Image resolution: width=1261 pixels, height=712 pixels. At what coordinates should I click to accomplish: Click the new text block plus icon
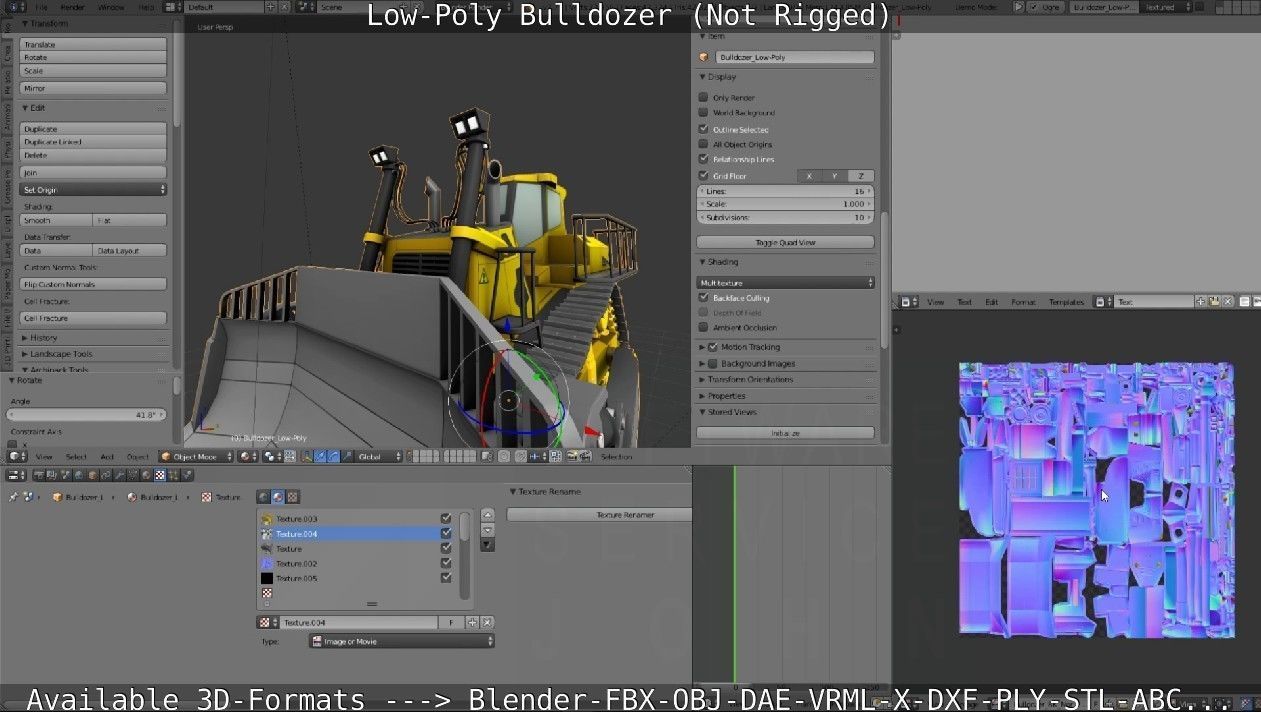tap(1200, 301)
